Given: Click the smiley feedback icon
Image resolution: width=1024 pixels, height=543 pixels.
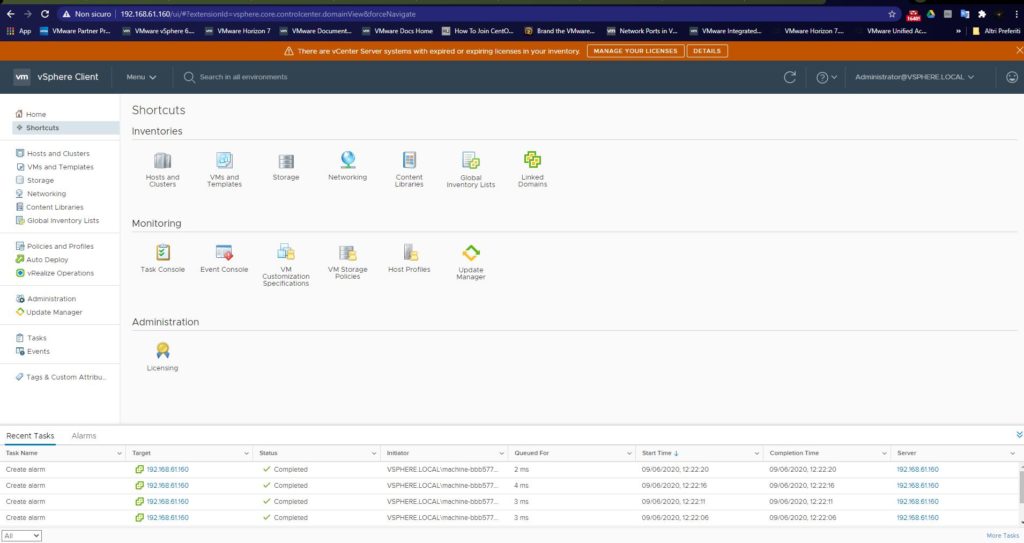Looking at the screenshot, I should [1012, 77].
